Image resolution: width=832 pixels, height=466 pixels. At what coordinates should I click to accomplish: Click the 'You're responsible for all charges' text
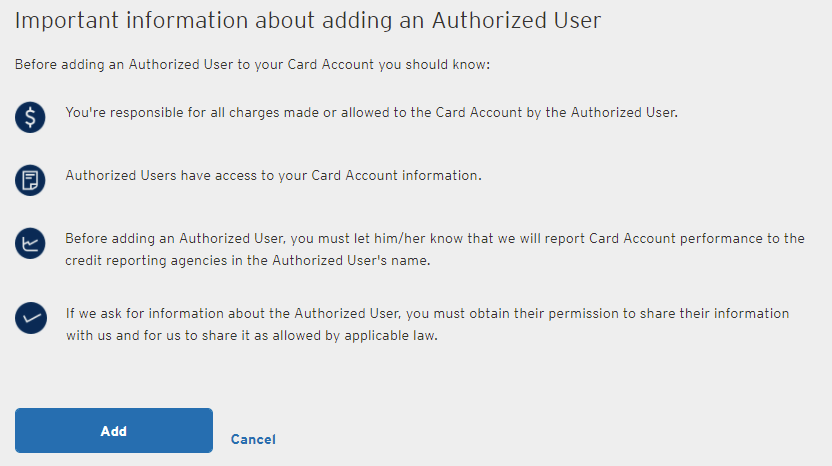[371, 113]
